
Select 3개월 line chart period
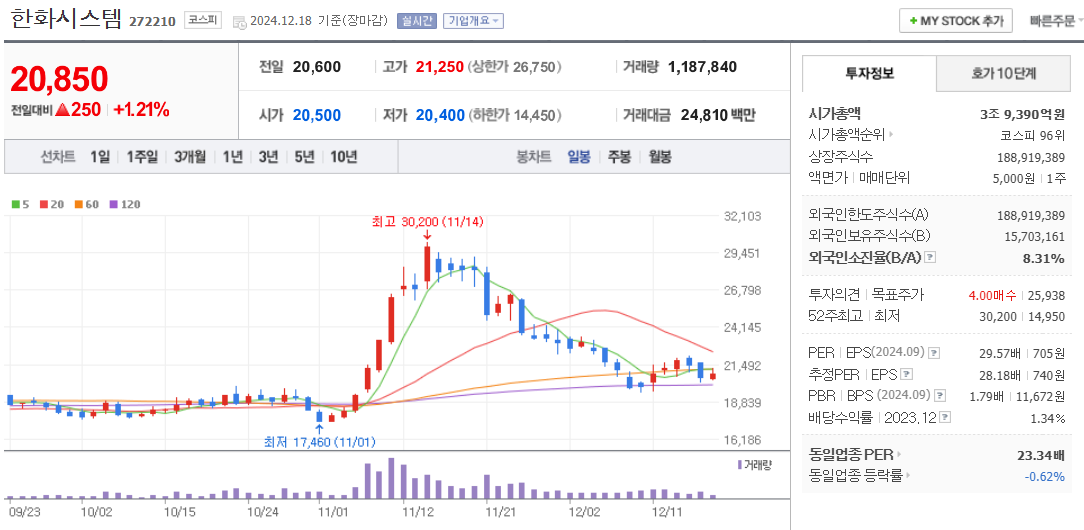(190, 157)
